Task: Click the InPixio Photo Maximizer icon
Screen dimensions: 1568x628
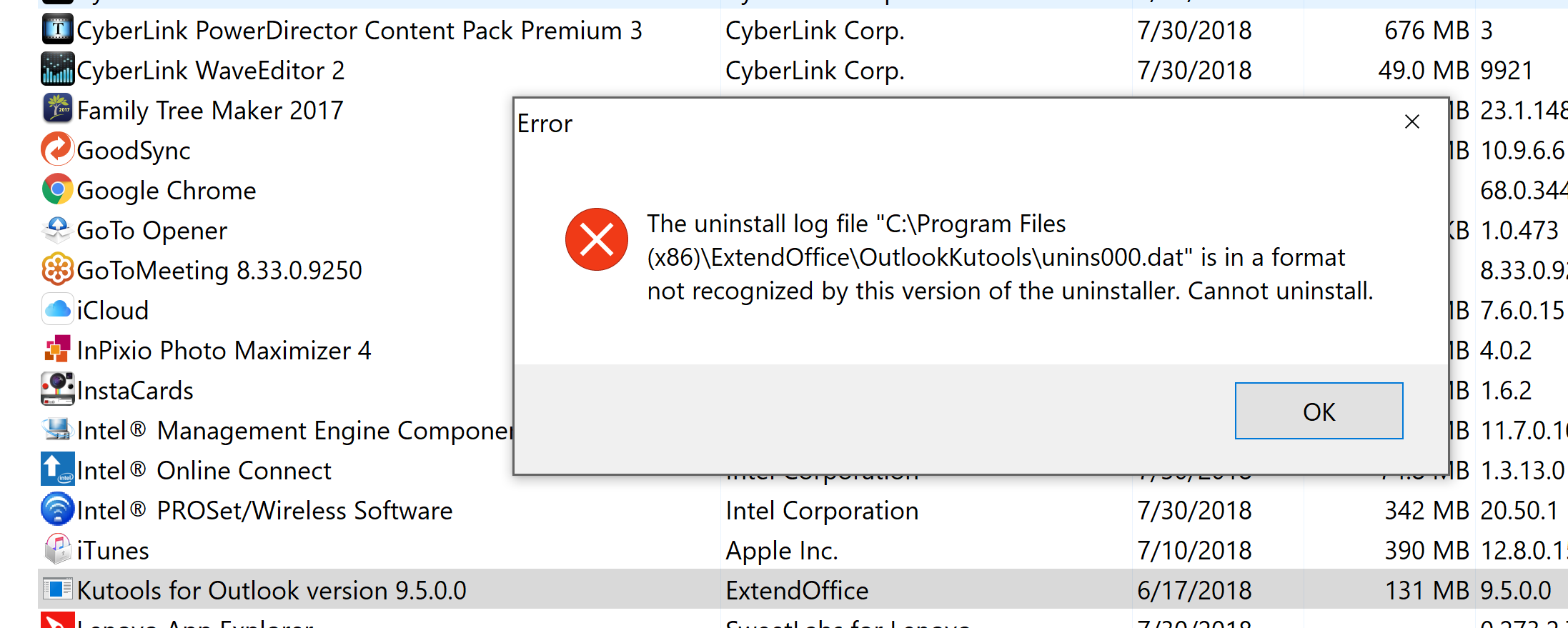Action: pyautogui.click(x=57, y=349)
